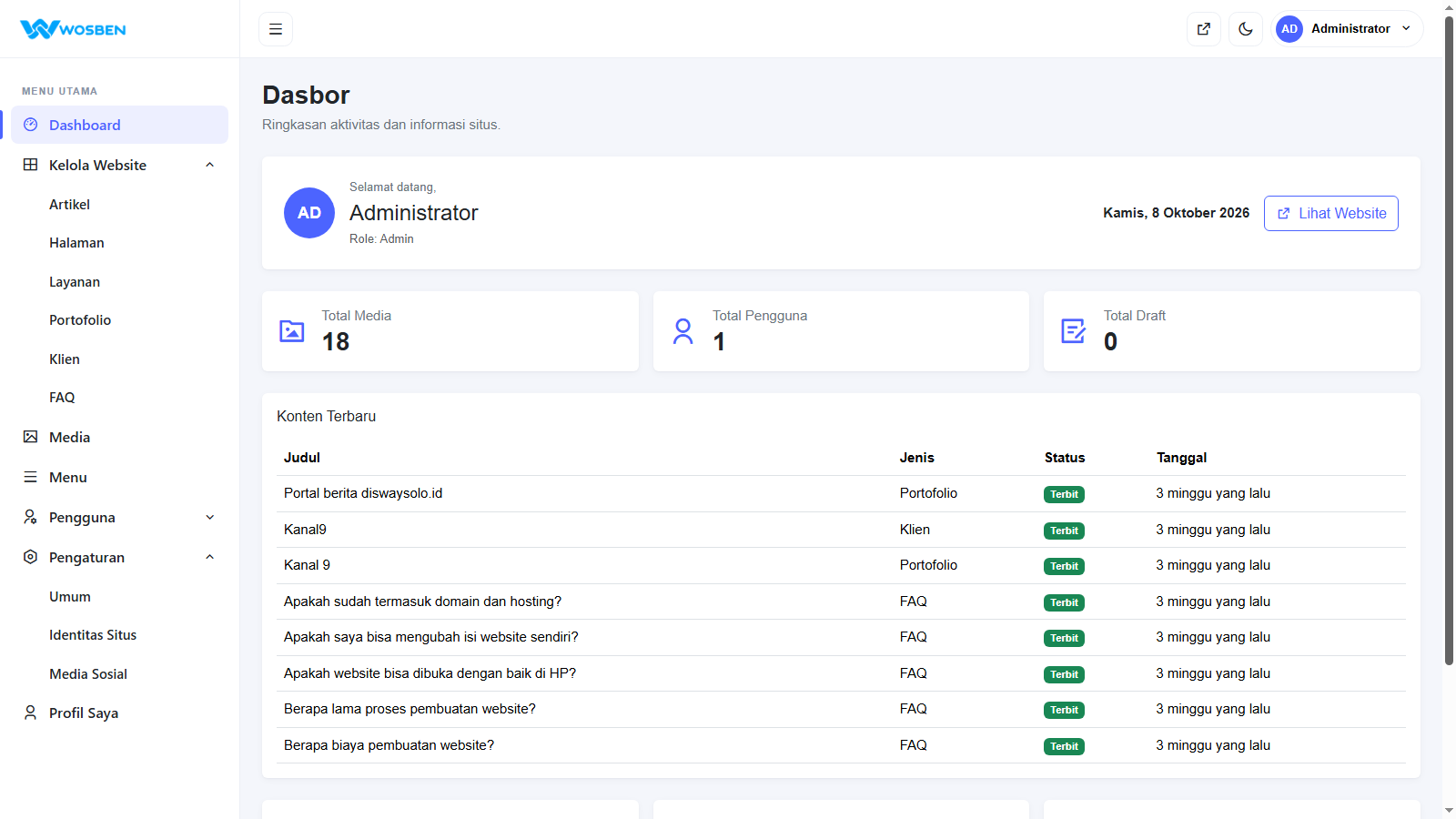Select Klien in the sidebar
This screenshot has height=819, width=1456.
(x=65, y=359)
